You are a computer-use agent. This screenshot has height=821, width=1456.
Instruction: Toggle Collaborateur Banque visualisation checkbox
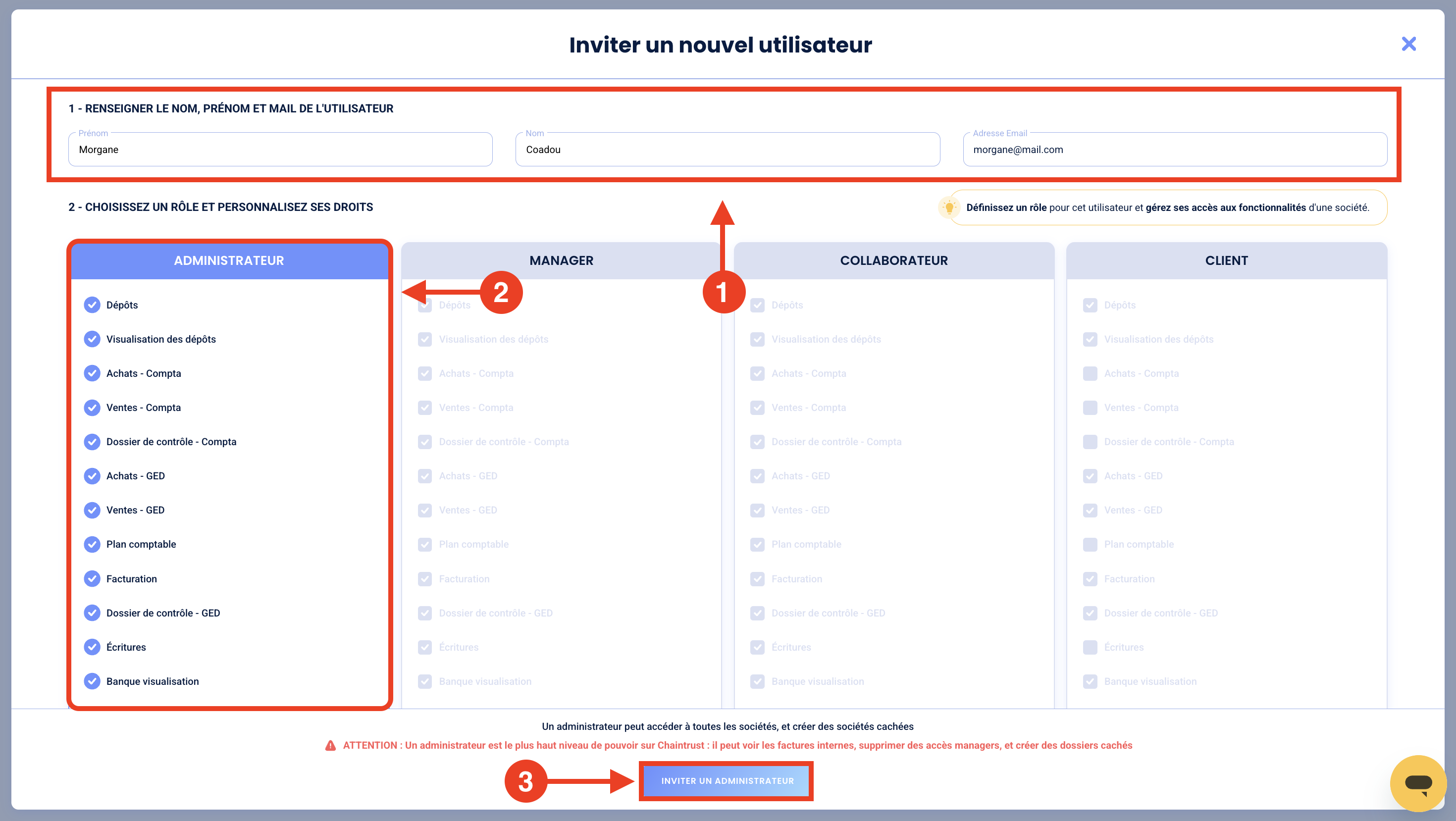(757, 681)
